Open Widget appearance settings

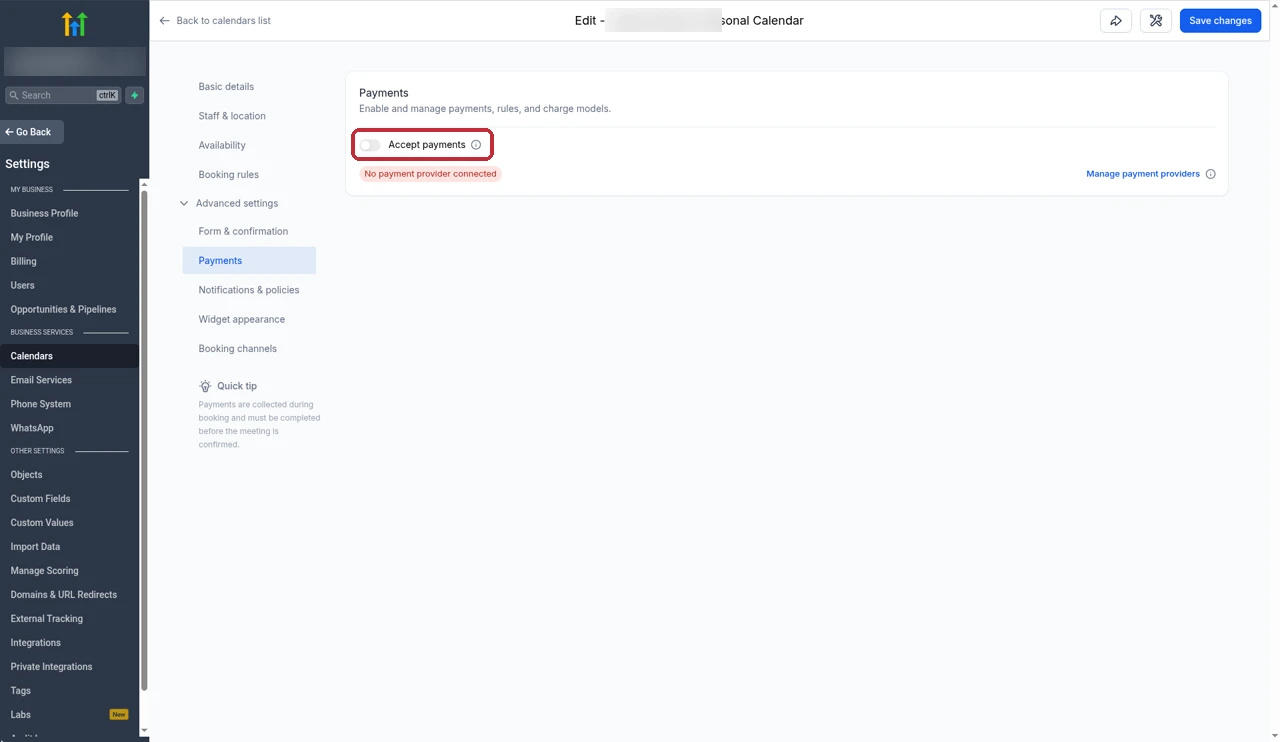242,319
